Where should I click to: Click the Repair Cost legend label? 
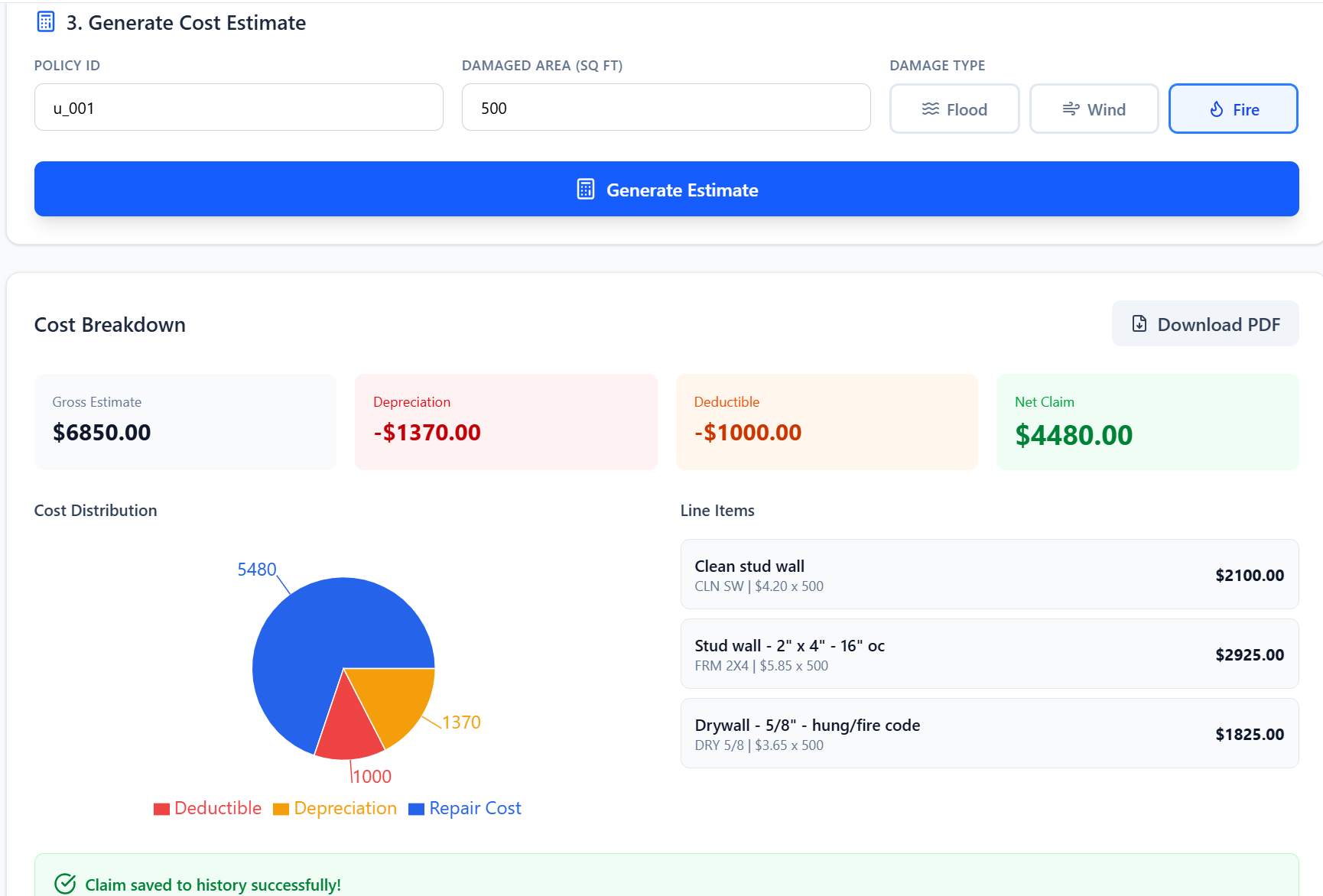point(475,808)
